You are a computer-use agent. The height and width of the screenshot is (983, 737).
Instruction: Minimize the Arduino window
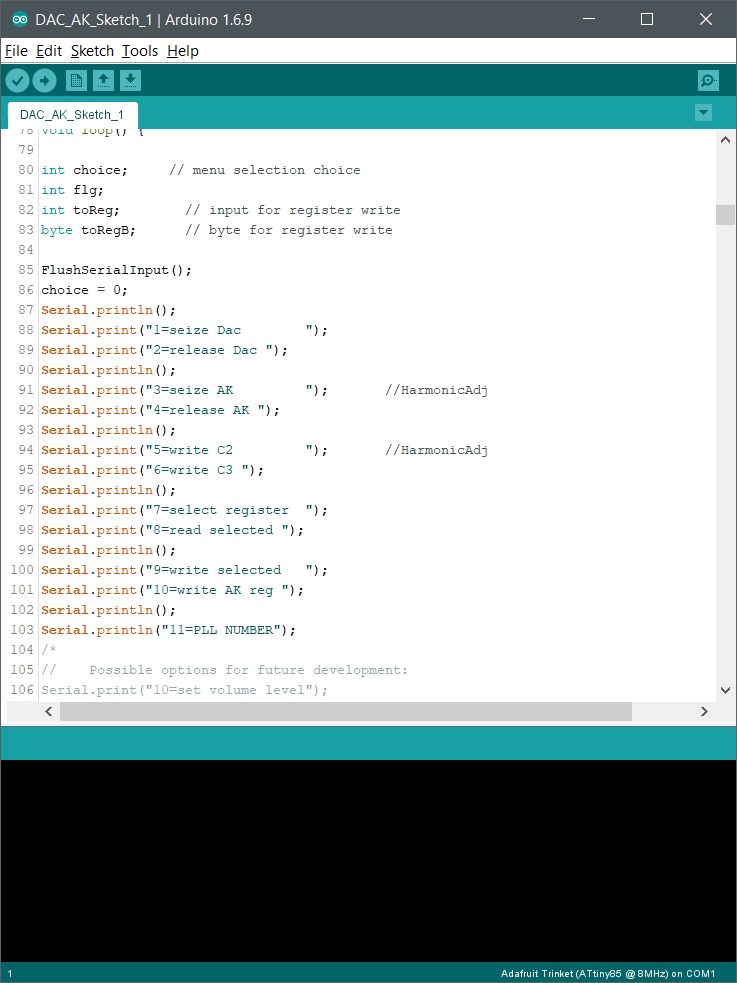tap(589, 19)
